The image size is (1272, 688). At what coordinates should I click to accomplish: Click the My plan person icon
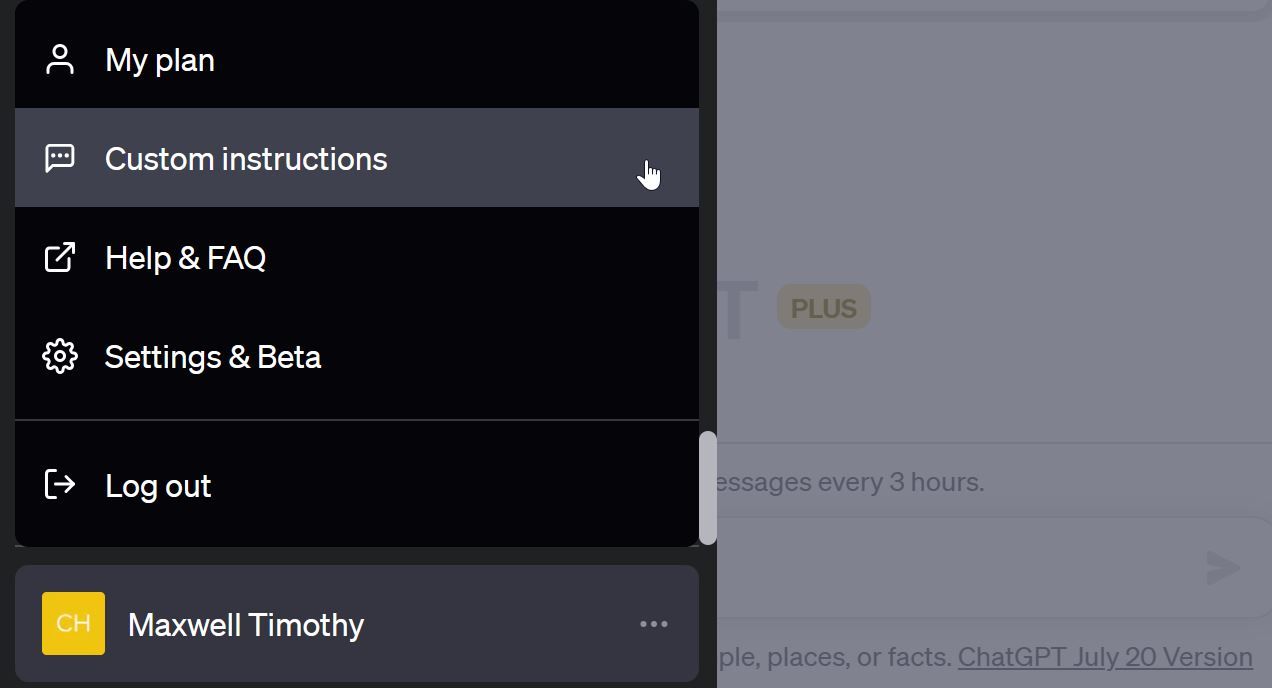[61, 59]
